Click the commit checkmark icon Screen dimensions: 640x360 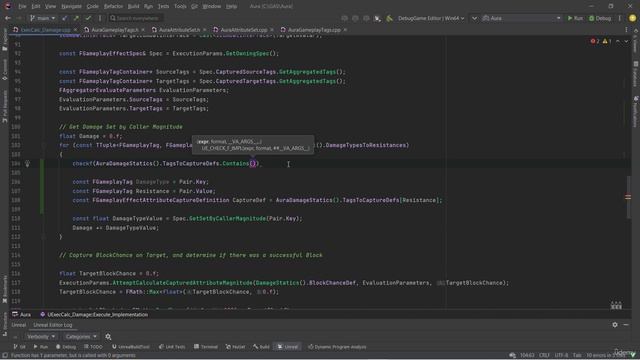[88, 18]
